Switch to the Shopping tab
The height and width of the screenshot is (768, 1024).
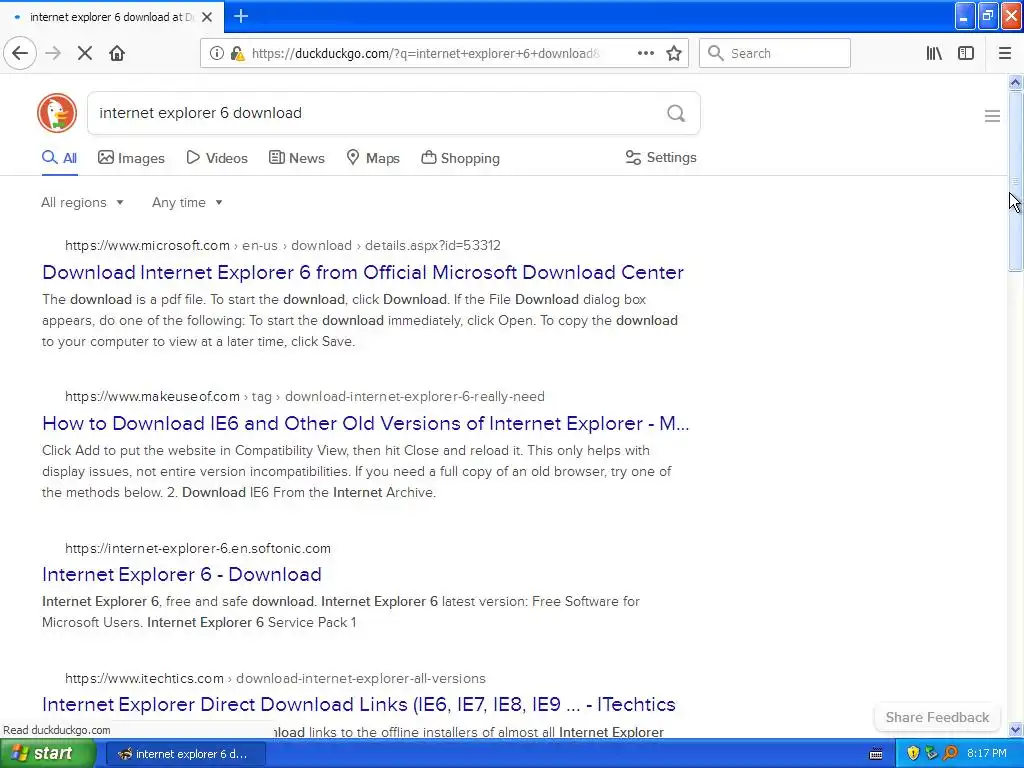click(460, 158)
